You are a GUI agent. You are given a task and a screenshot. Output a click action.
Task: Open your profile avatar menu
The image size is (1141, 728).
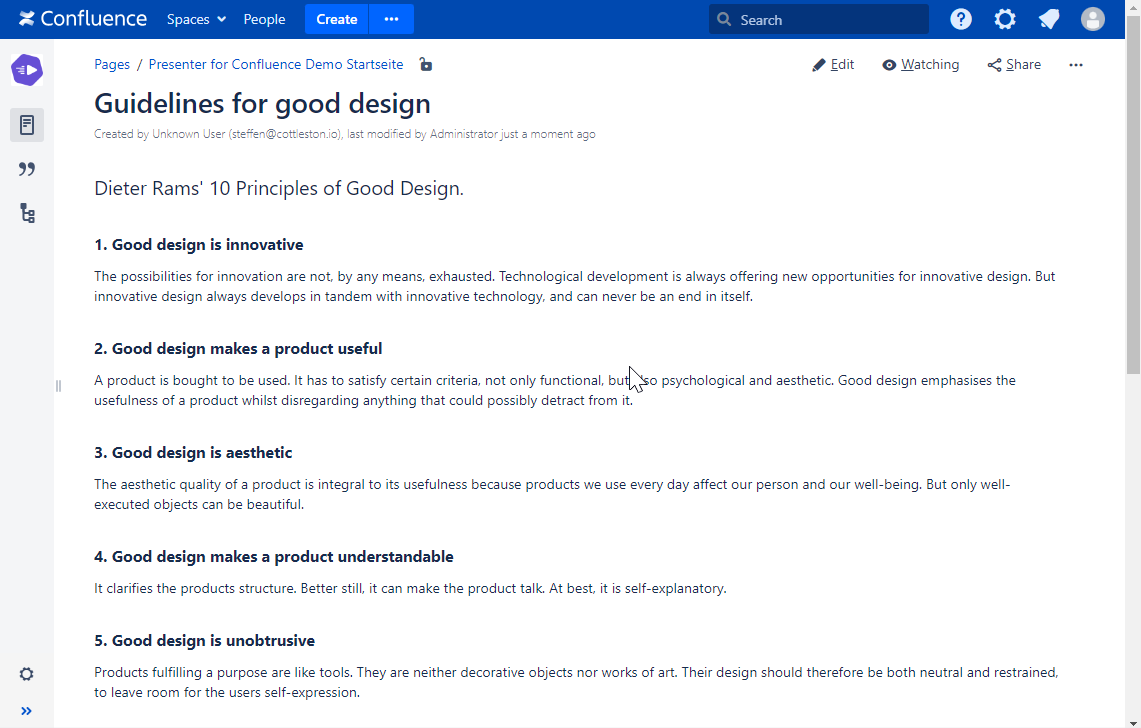point(1092,19)
